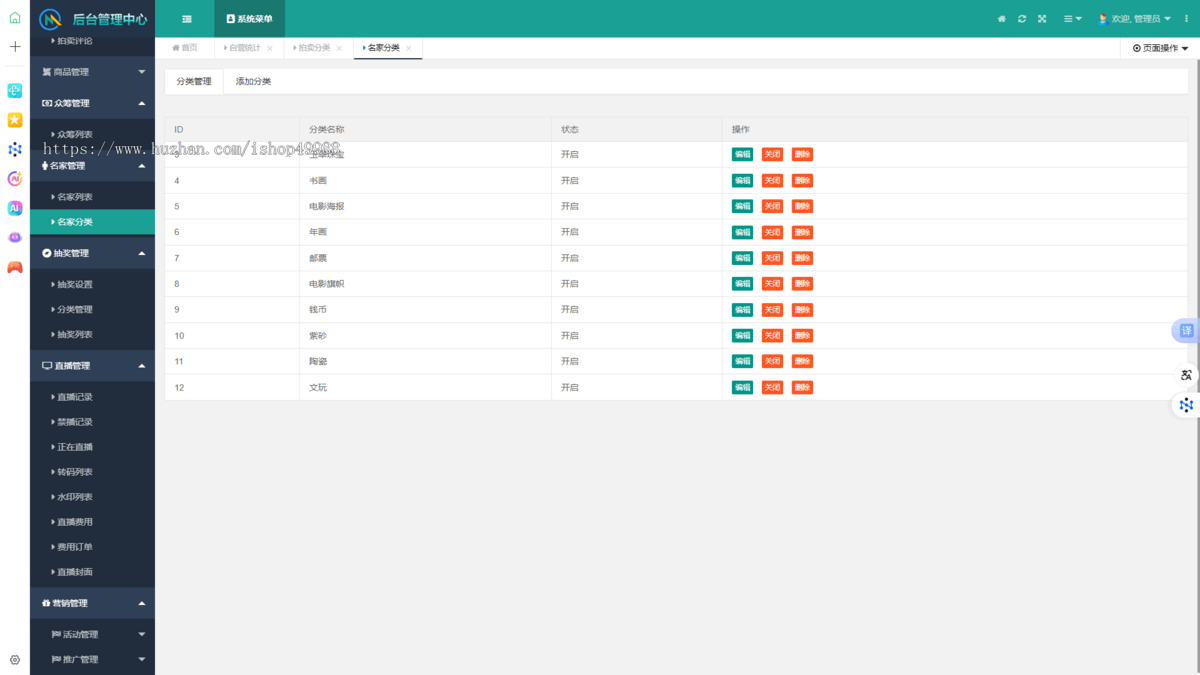The width and height of the screenshot is (1200, 675).
Task: Refresh the page using the header refresh icon
Action: pyautogui.click(x=1022, y=19)
